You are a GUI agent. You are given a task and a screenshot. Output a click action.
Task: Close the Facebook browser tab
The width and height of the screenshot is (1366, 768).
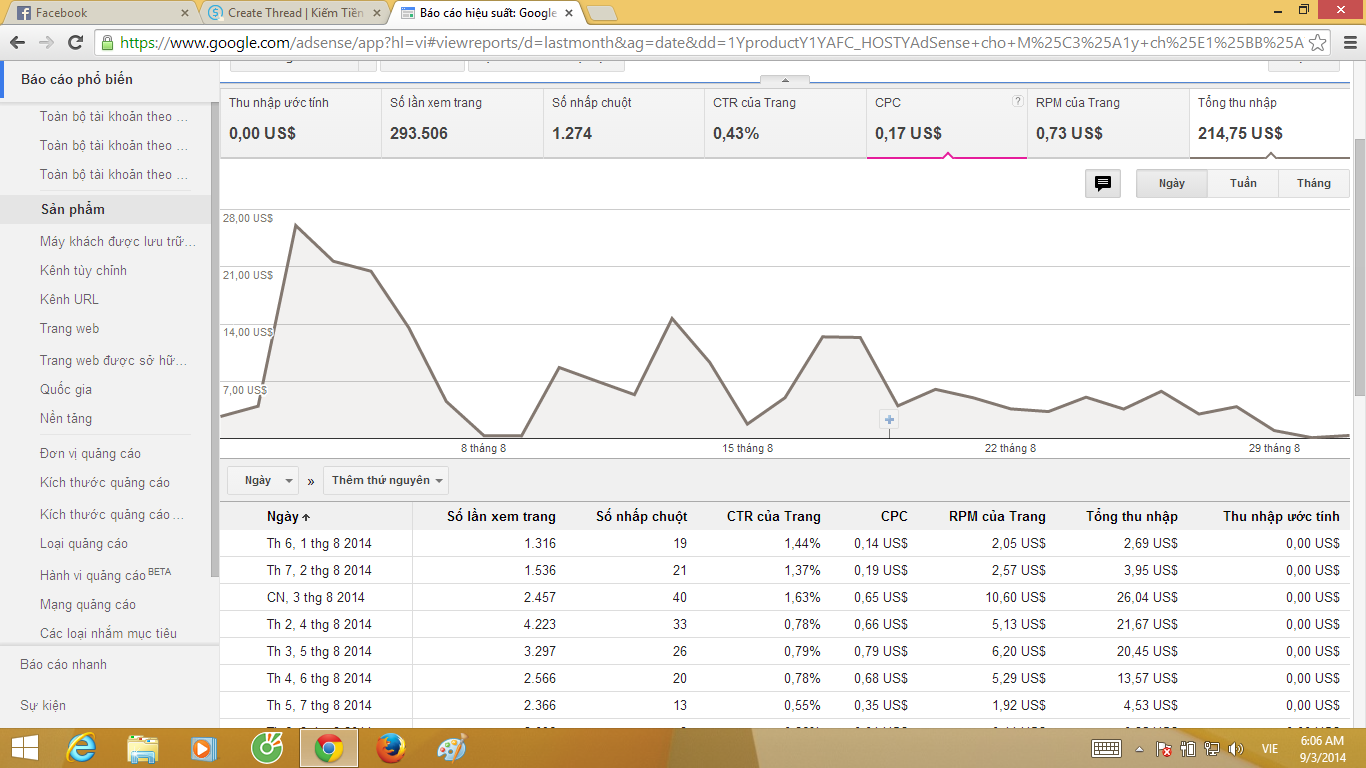pos(184,13)
